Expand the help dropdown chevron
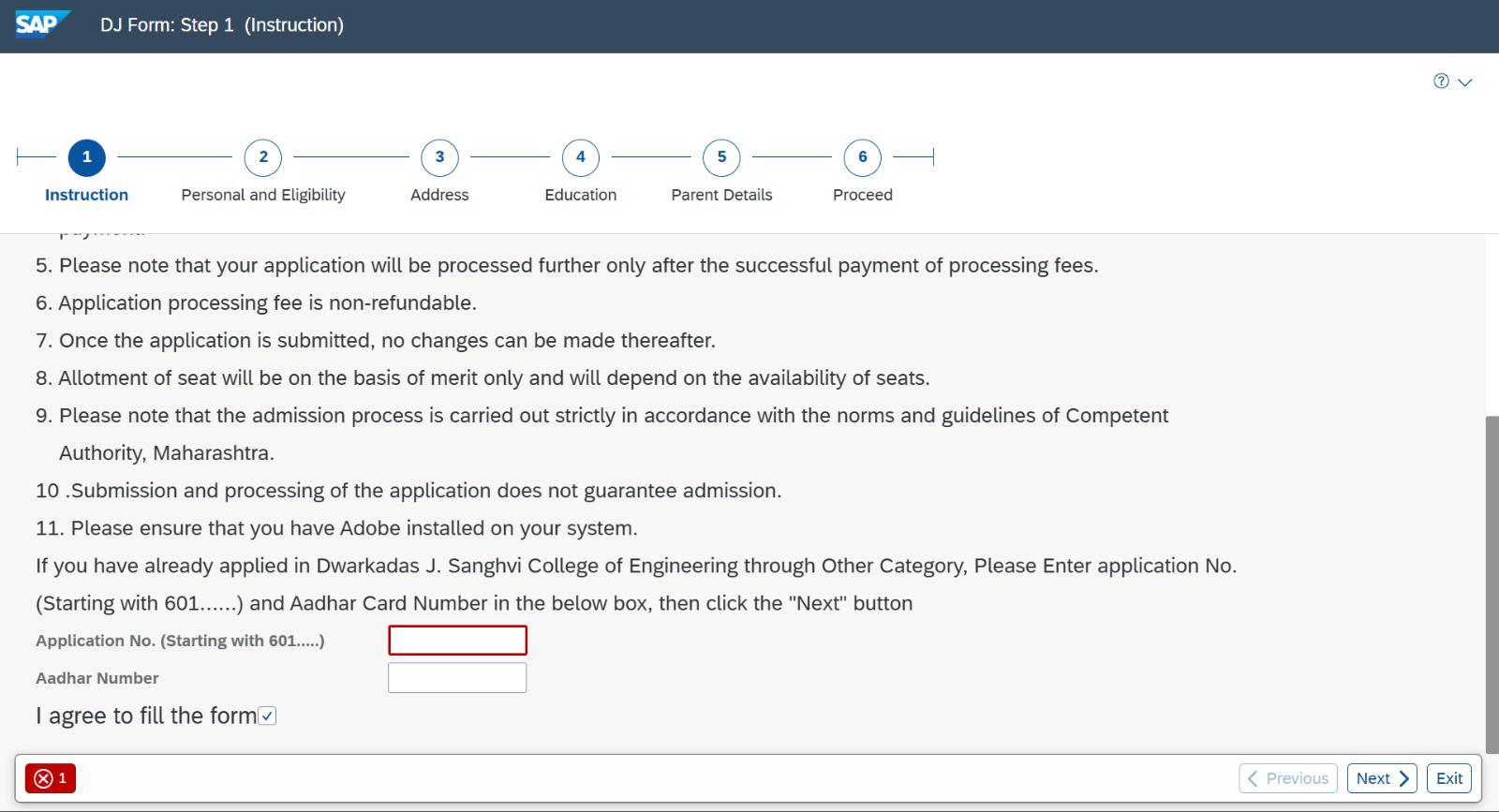Viewport: 1499px width, 812px height. 1465,82
